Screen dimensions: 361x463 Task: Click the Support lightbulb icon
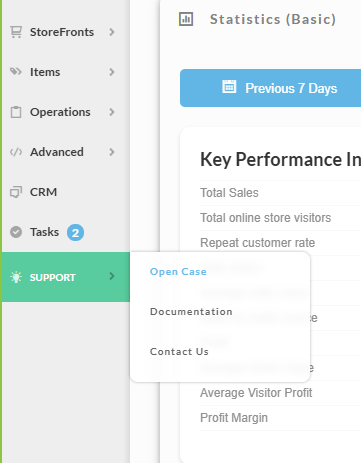16,277
